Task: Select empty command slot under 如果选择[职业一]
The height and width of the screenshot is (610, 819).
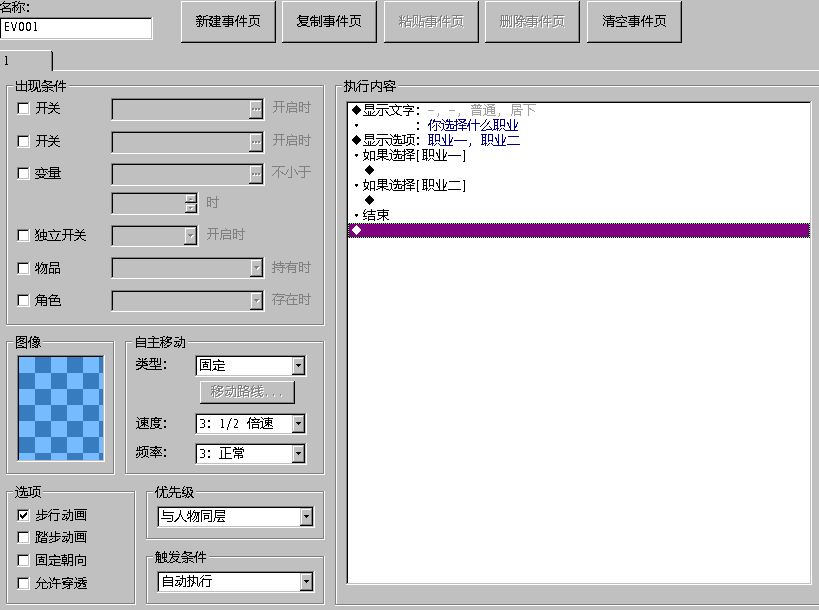Action: pyautogui.click(x=579, y=170)
